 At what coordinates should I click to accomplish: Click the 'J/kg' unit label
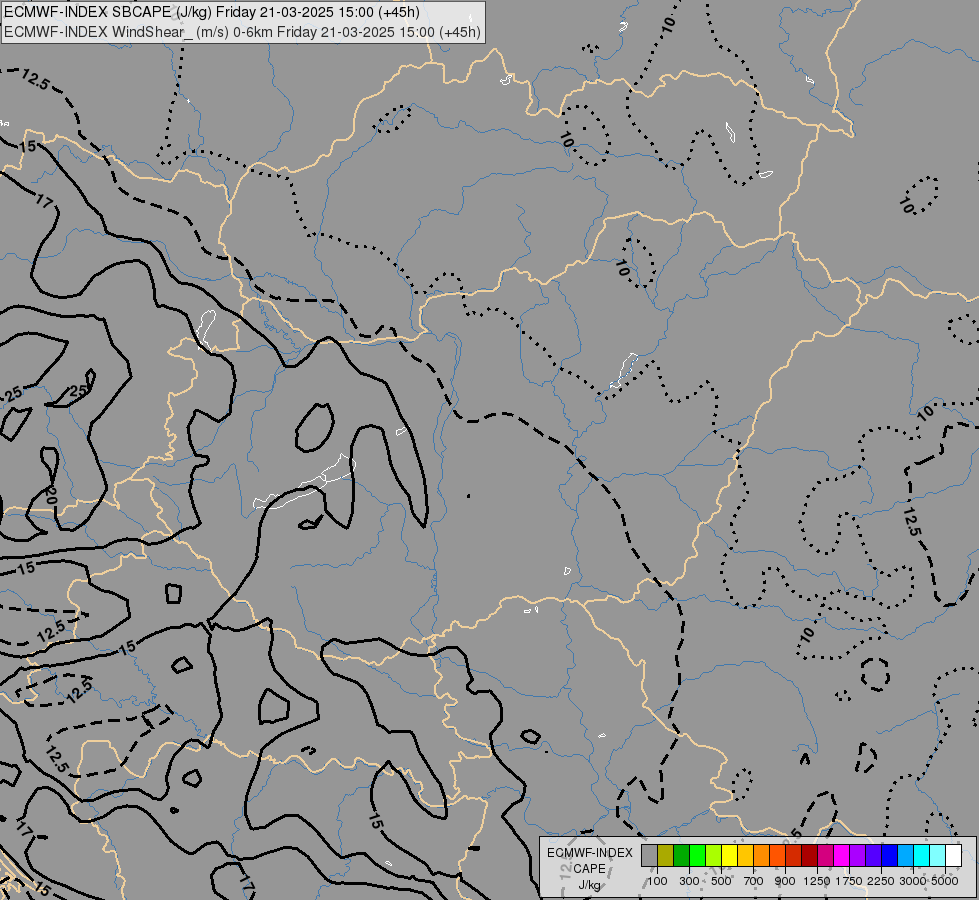[589, 885]
